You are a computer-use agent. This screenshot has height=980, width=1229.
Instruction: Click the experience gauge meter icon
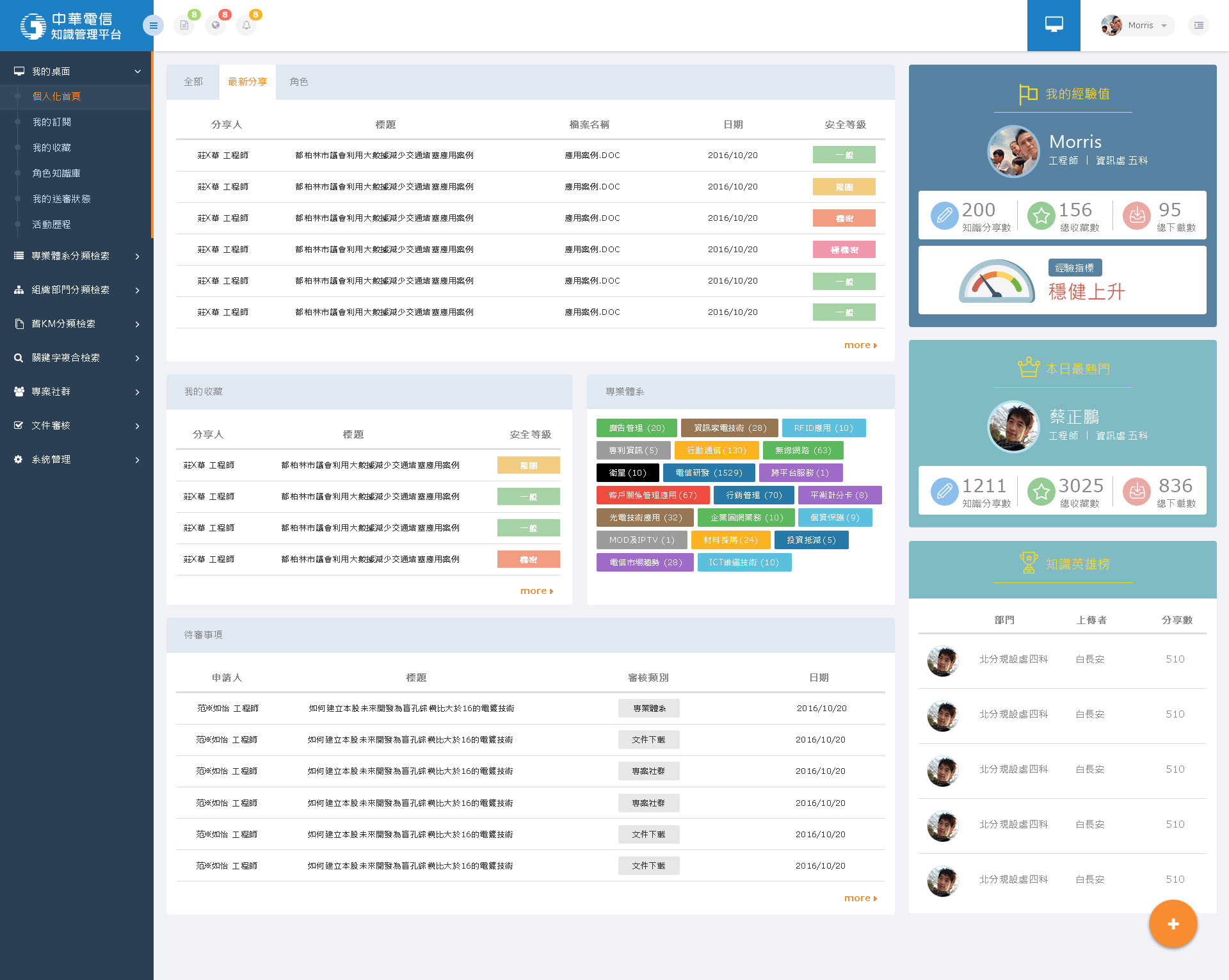[x=997, y=281]
